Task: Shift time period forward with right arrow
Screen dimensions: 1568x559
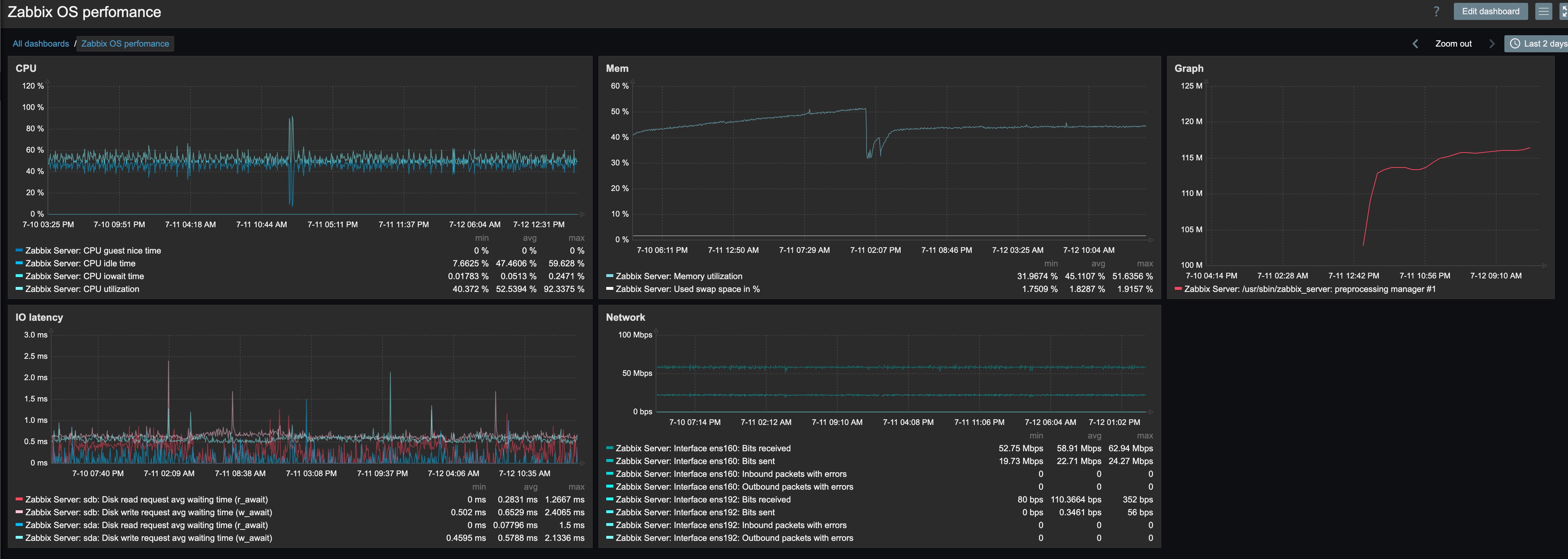Action: pos(1492,44)
